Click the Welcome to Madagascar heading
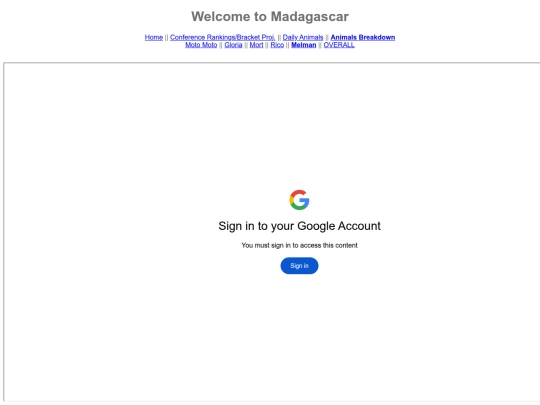Viewport: 540px width, 405px height. 270,17
